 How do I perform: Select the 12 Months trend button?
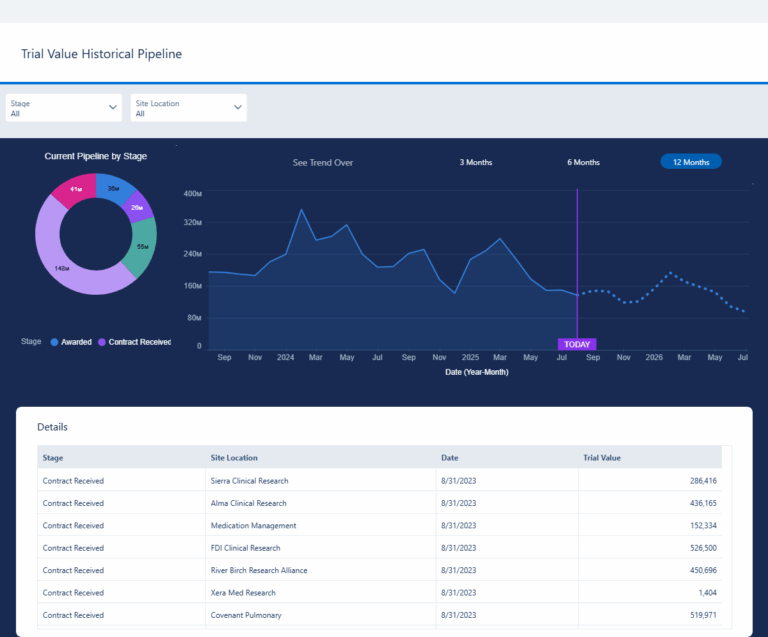point(690,162)
